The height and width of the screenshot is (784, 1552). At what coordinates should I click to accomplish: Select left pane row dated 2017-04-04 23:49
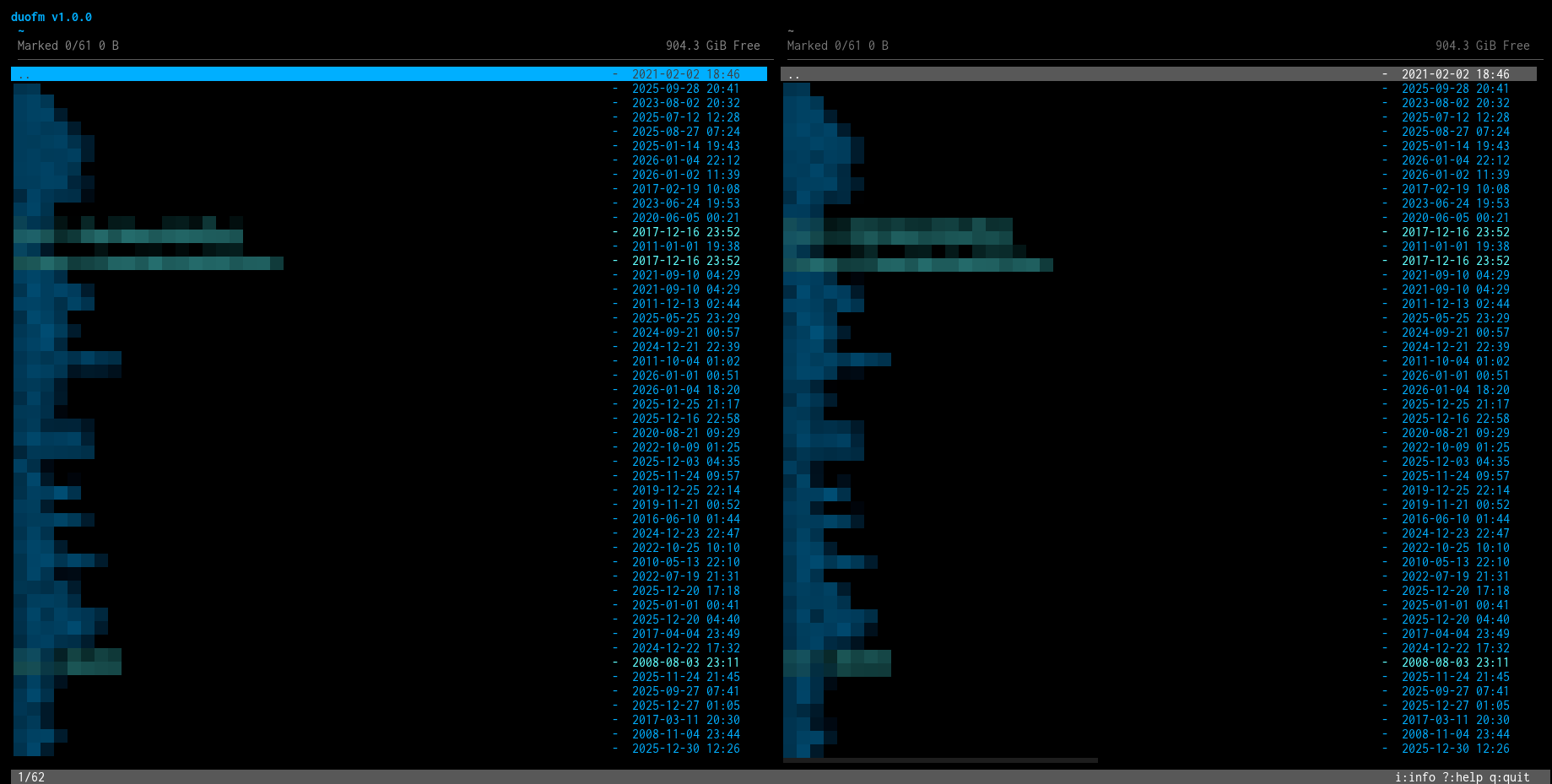coord(389,634)
